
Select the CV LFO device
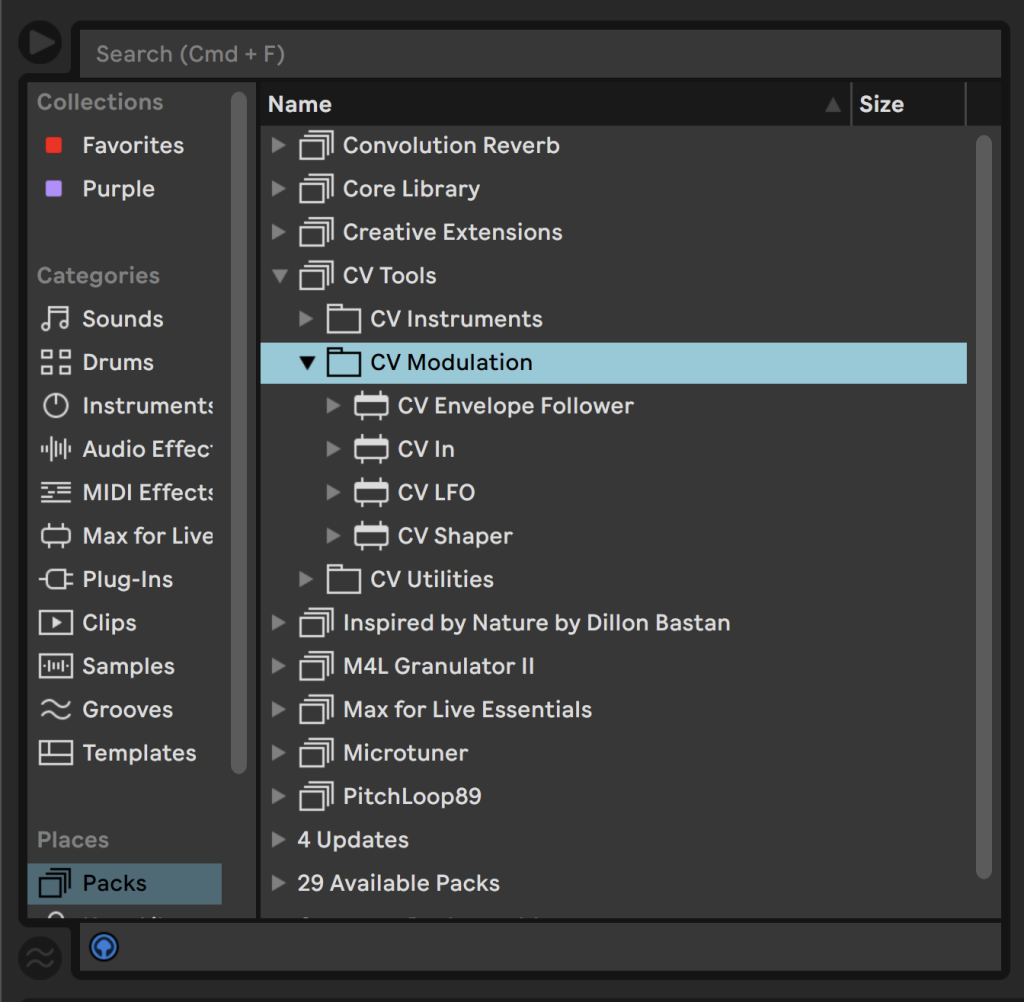[x=436, y=492]
